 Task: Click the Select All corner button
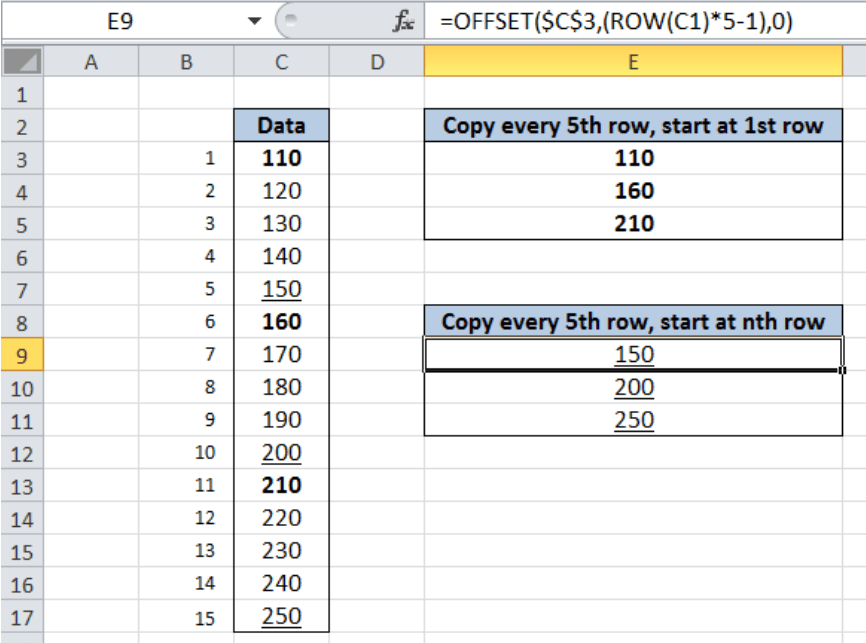pyautogui.click(x=22, y=61)
